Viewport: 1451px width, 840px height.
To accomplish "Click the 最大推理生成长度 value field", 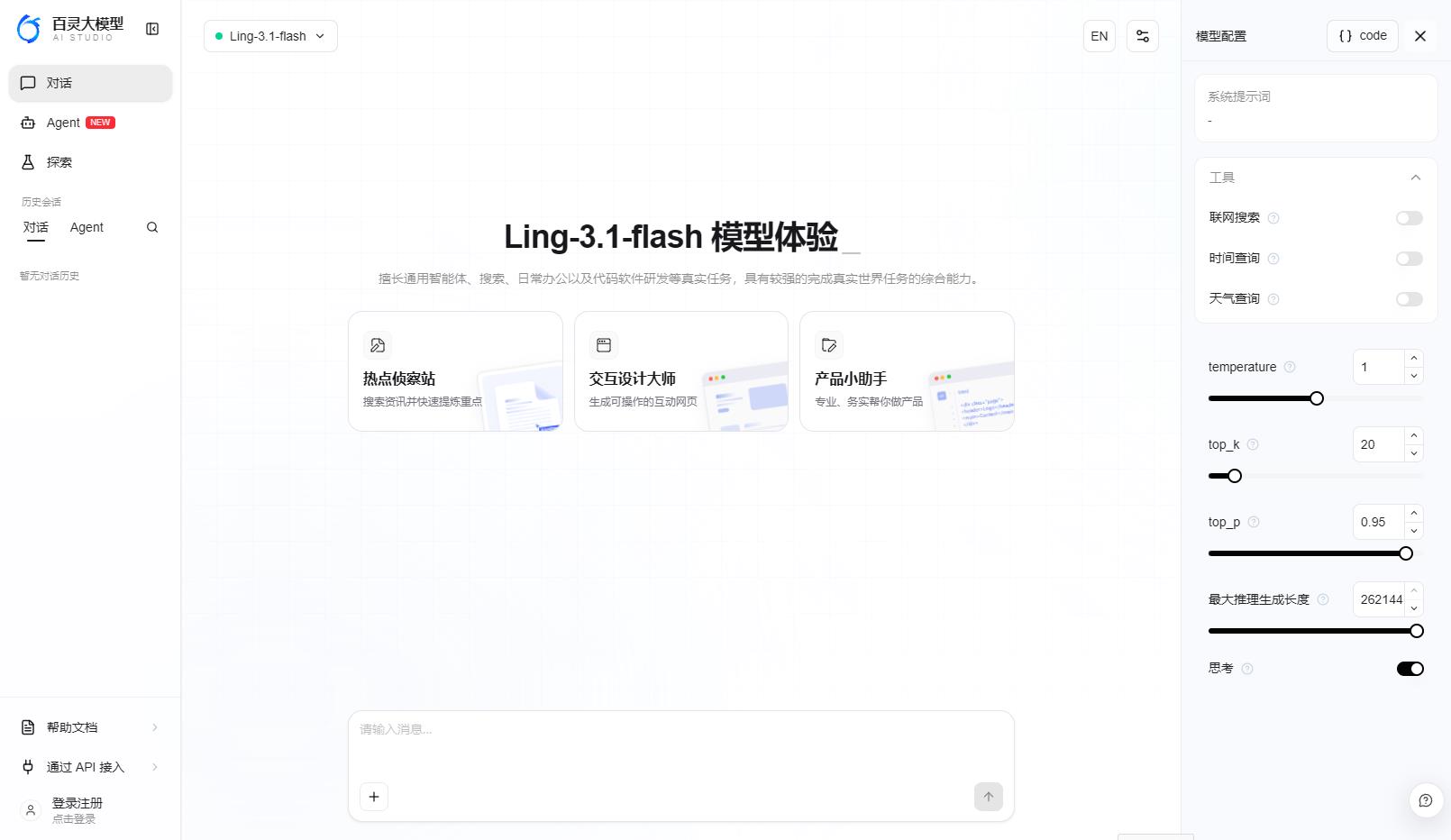I will 1379,599.
